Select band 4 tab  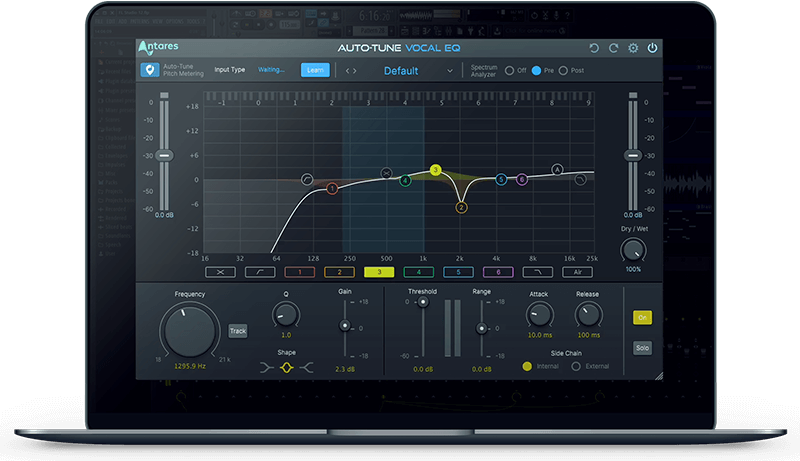coord(419,272)
